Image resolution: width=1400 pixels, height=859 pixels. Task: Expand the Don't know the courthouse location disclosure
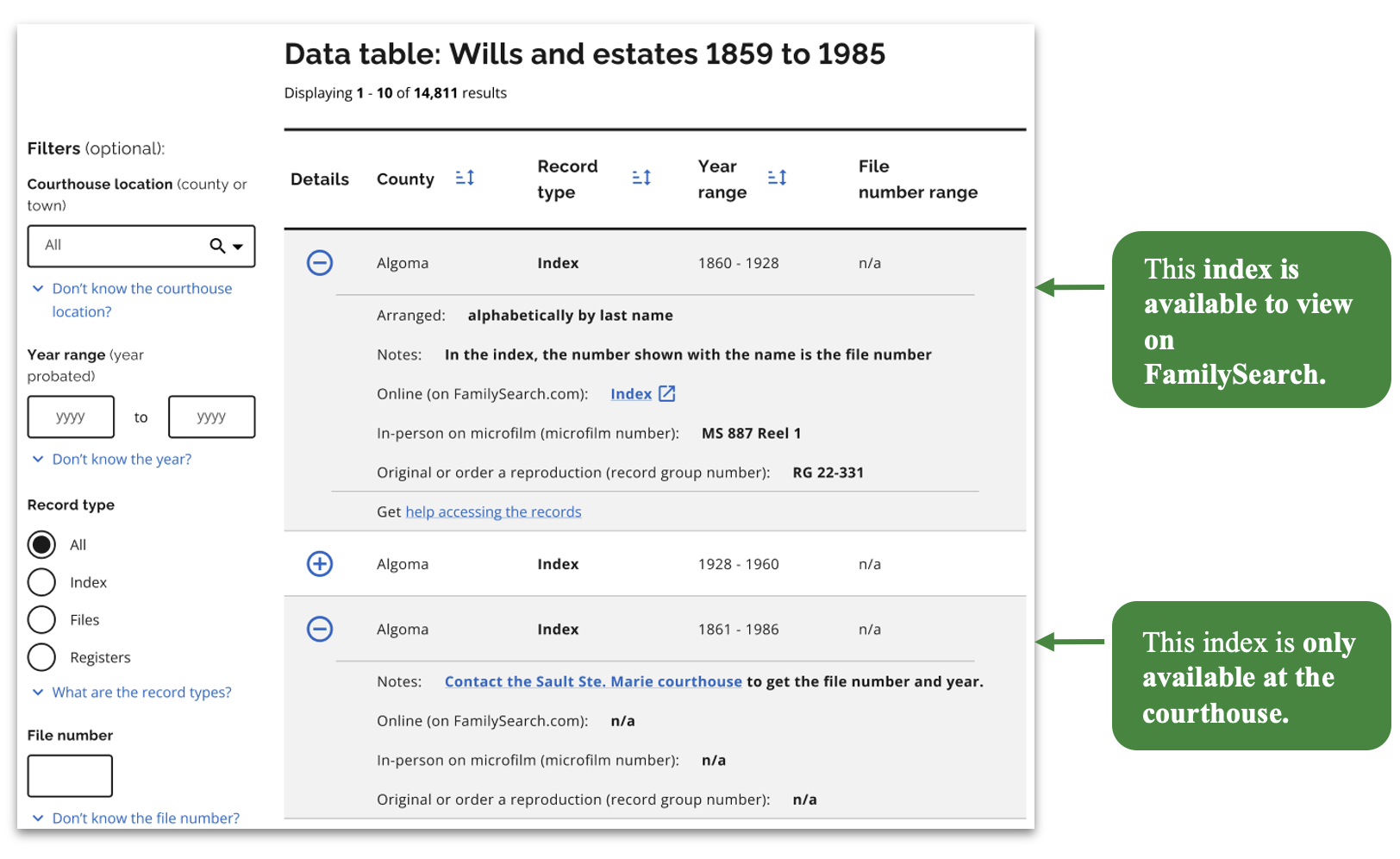coord(141,288)
